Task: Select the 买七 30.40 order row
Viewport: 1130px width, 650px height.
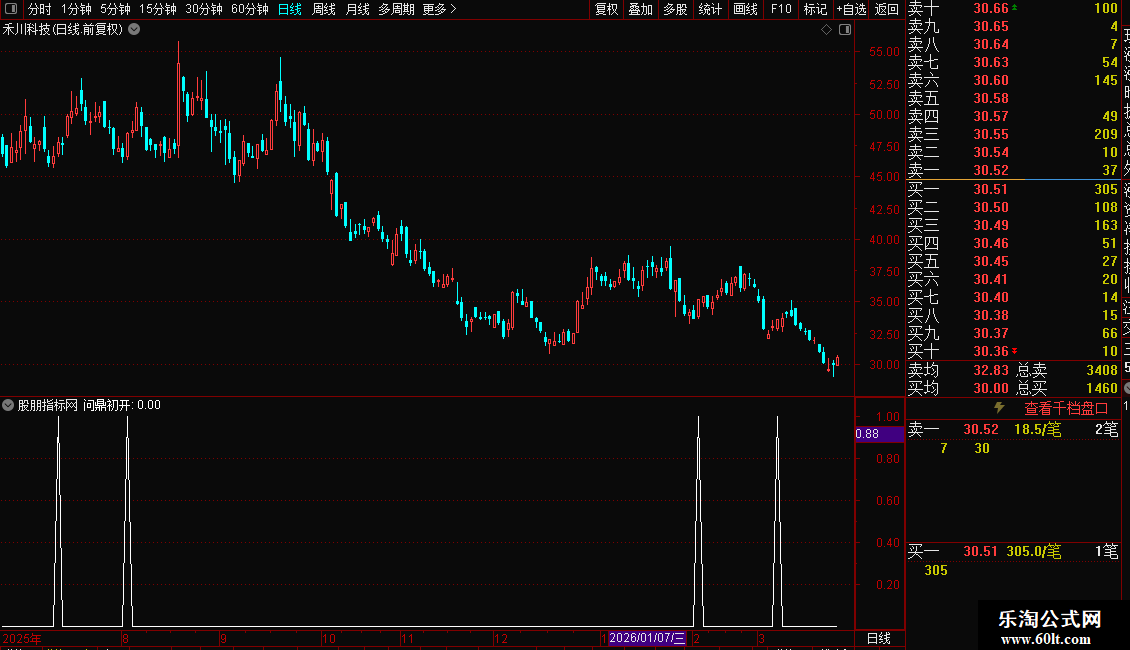Action: tap(1013, 298)
